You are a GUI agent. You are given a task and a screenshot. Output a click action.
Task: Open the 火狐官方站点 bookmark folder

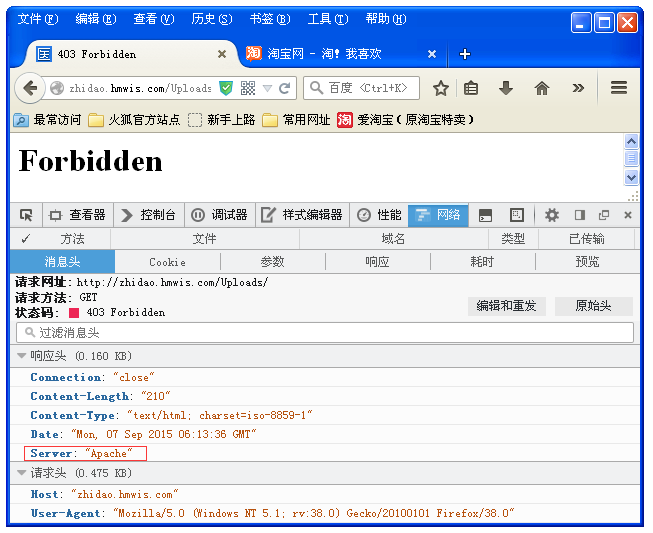(134, 120)
